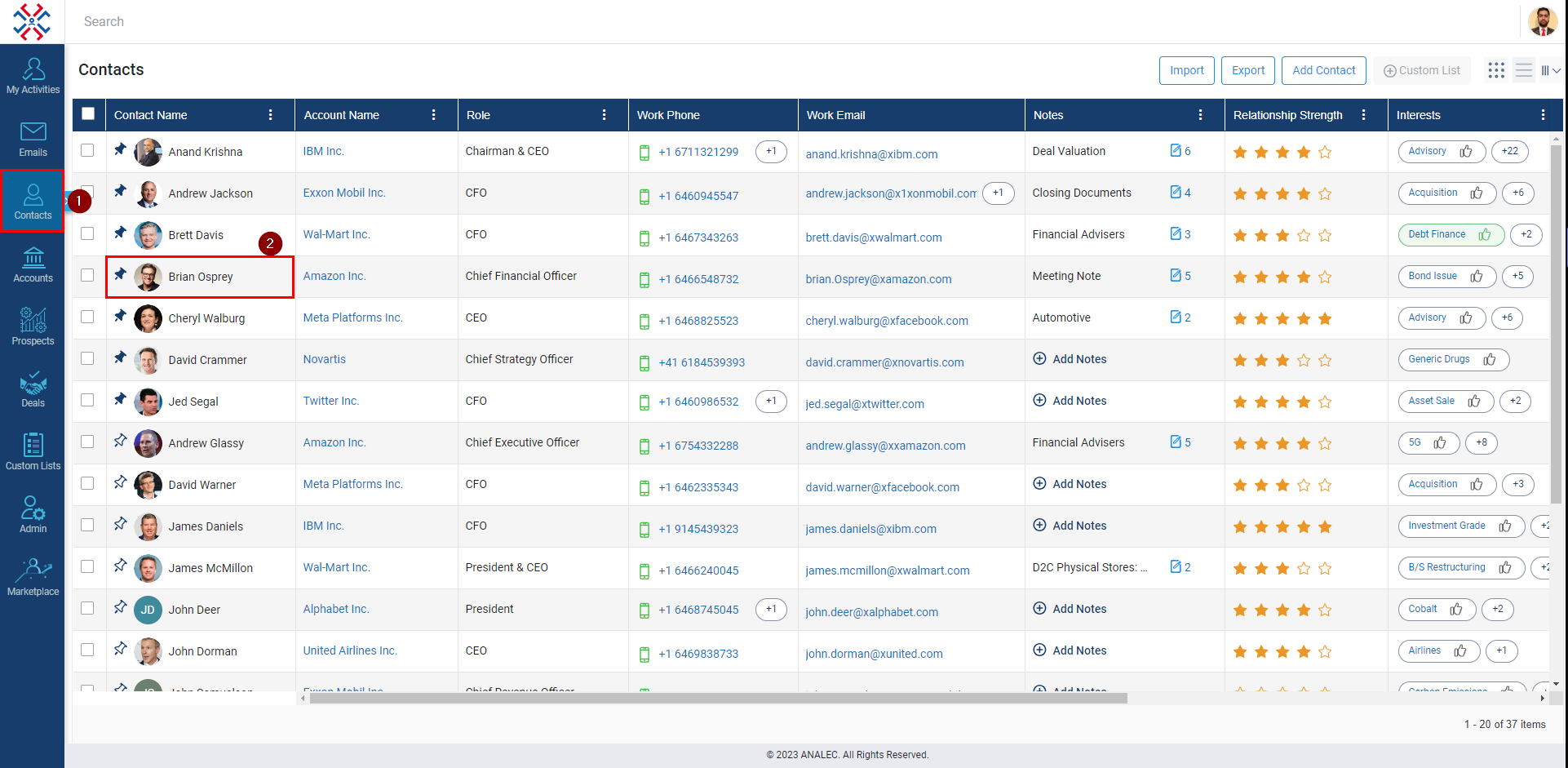Open Interests column options menu
The image size is (1568, 768).
click(x=1543, y=115)
